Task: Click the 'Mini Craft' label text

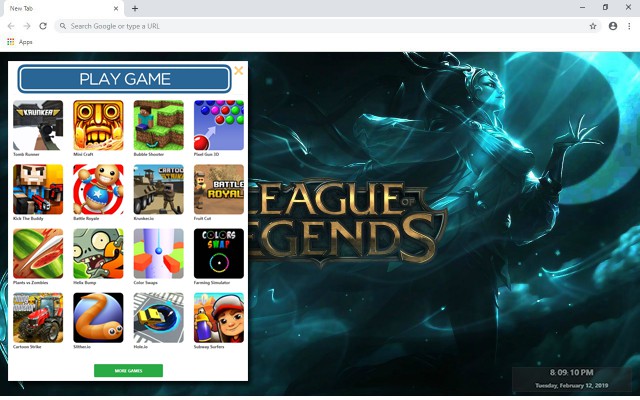Action: click(x=83, y=154)
